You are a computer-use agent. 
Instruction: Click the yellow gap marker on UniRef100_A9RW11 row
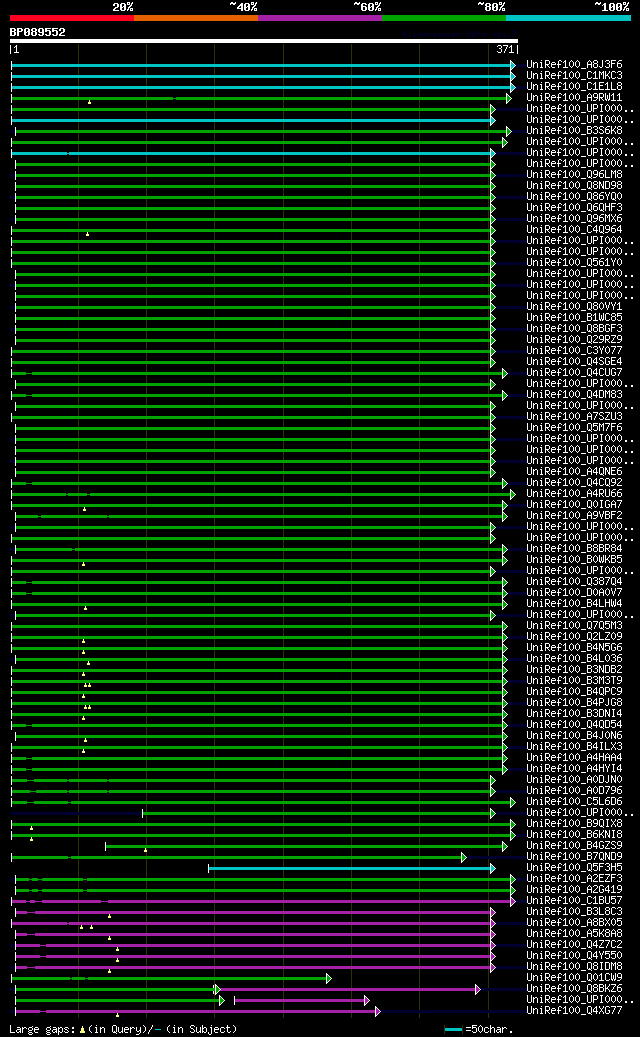click(89, 102)
